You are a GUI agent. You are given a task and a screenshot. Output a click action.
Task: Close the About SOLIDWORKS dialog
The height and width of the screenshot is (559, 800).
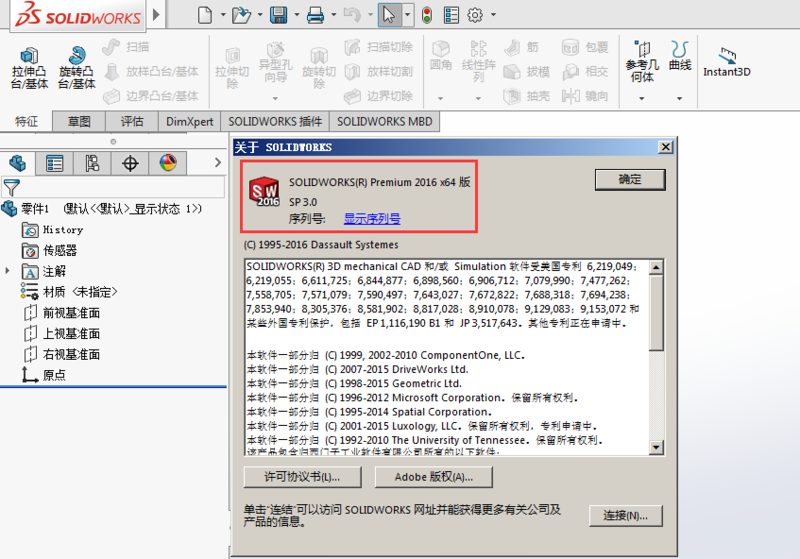point(665,147)
